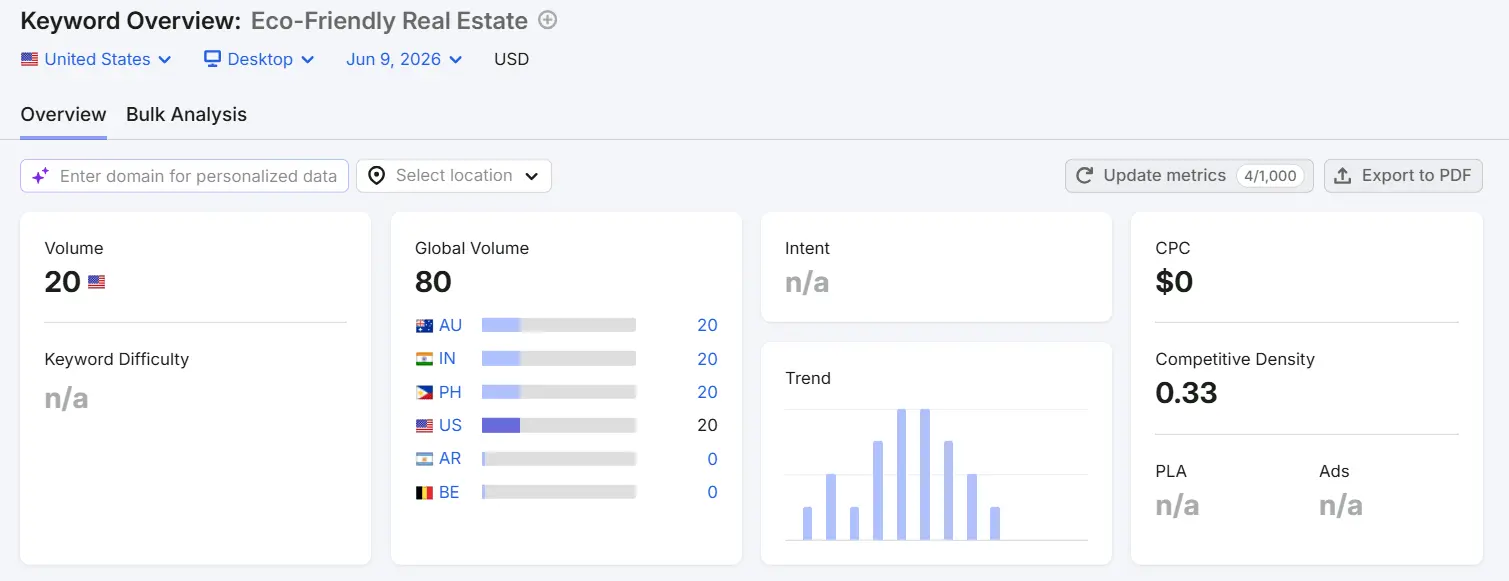Click the tallest bars in Trend chart
The width and height of the screenshot is (1509, 581).
point(913,474)
